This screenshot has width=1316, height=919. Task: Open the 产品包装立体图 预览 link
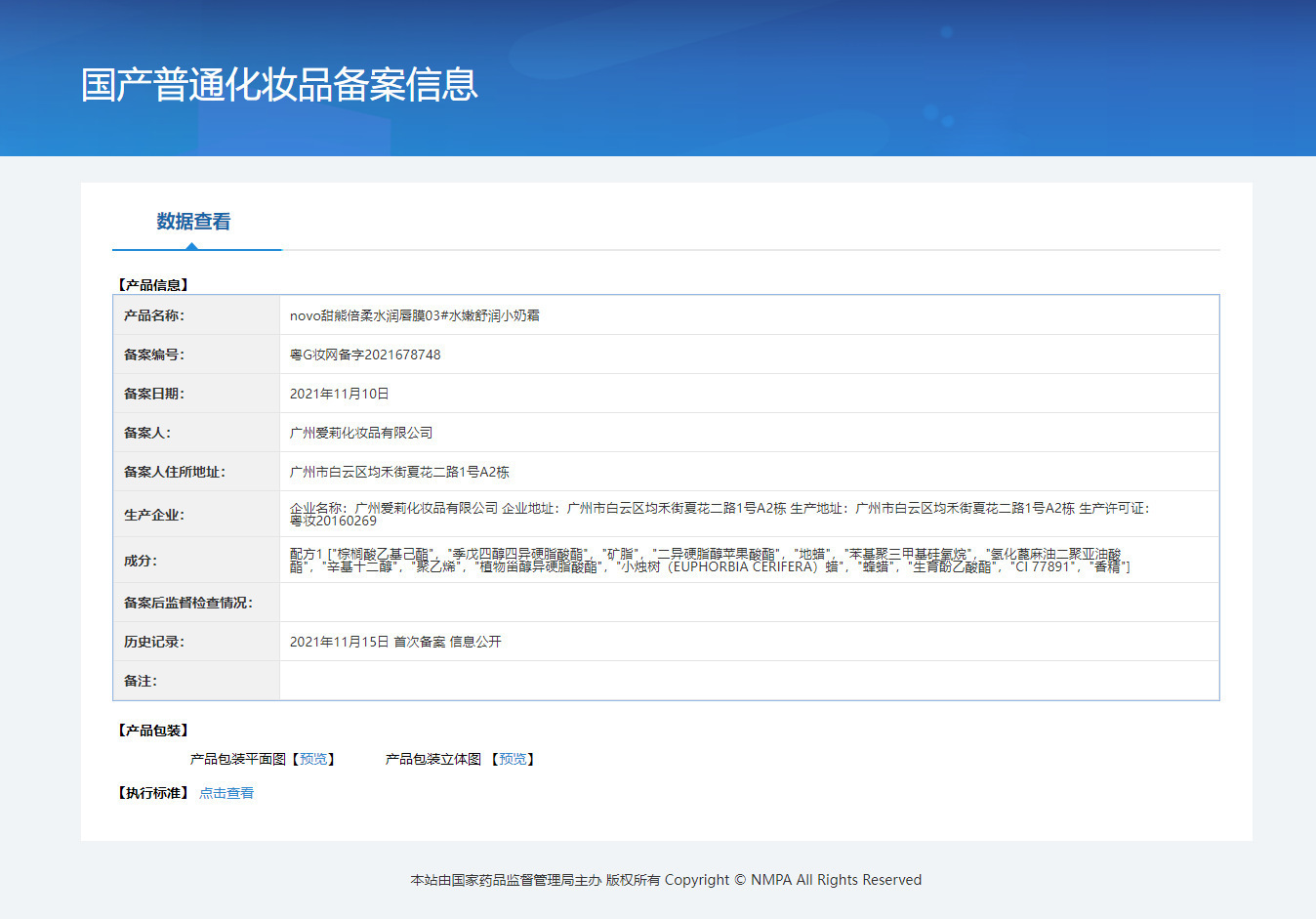(513, 759)
